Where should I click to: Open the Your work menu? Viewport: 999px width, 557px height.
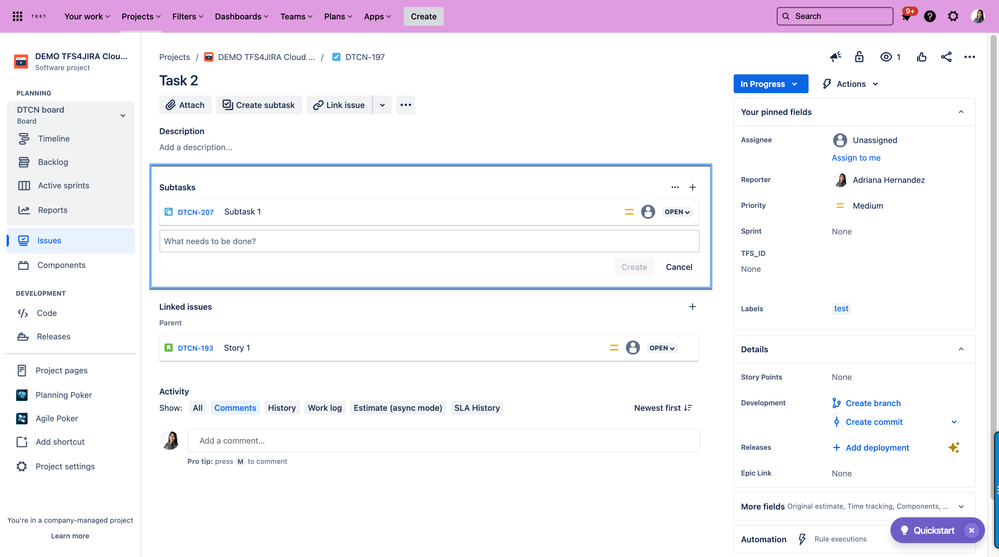87,17
